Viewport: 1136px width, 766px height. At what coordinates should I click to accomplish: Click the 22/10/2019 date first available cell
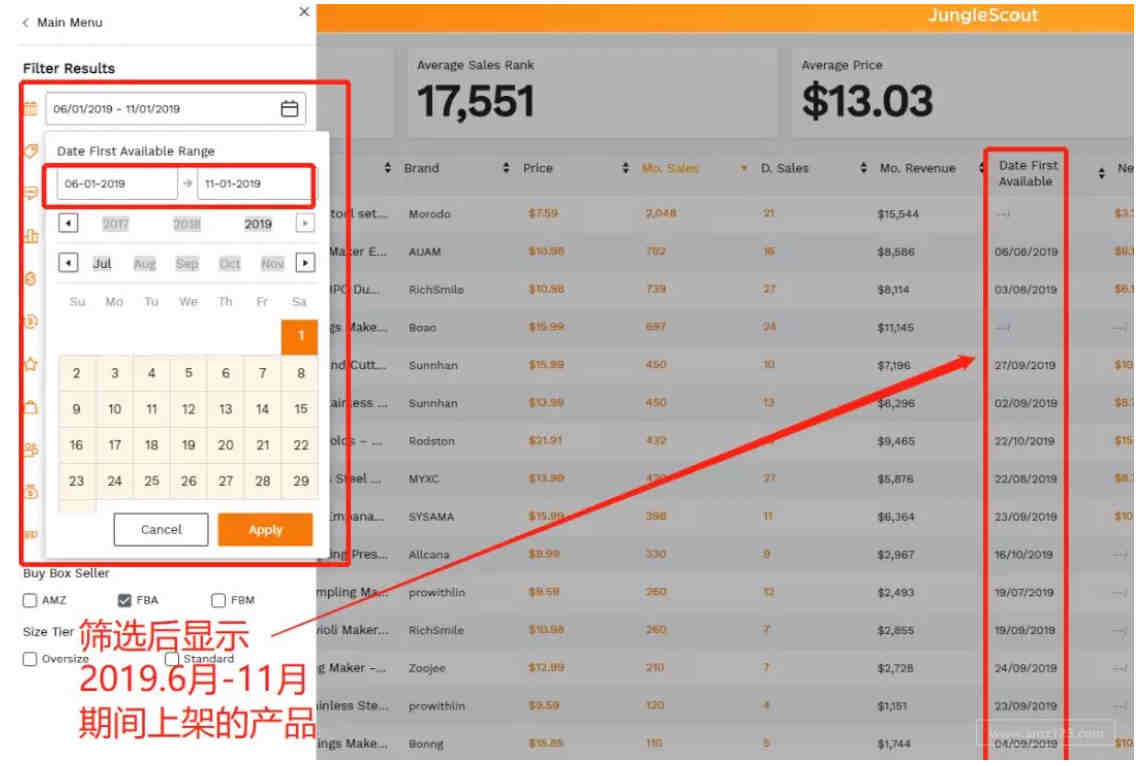(x=1024, y=441)
